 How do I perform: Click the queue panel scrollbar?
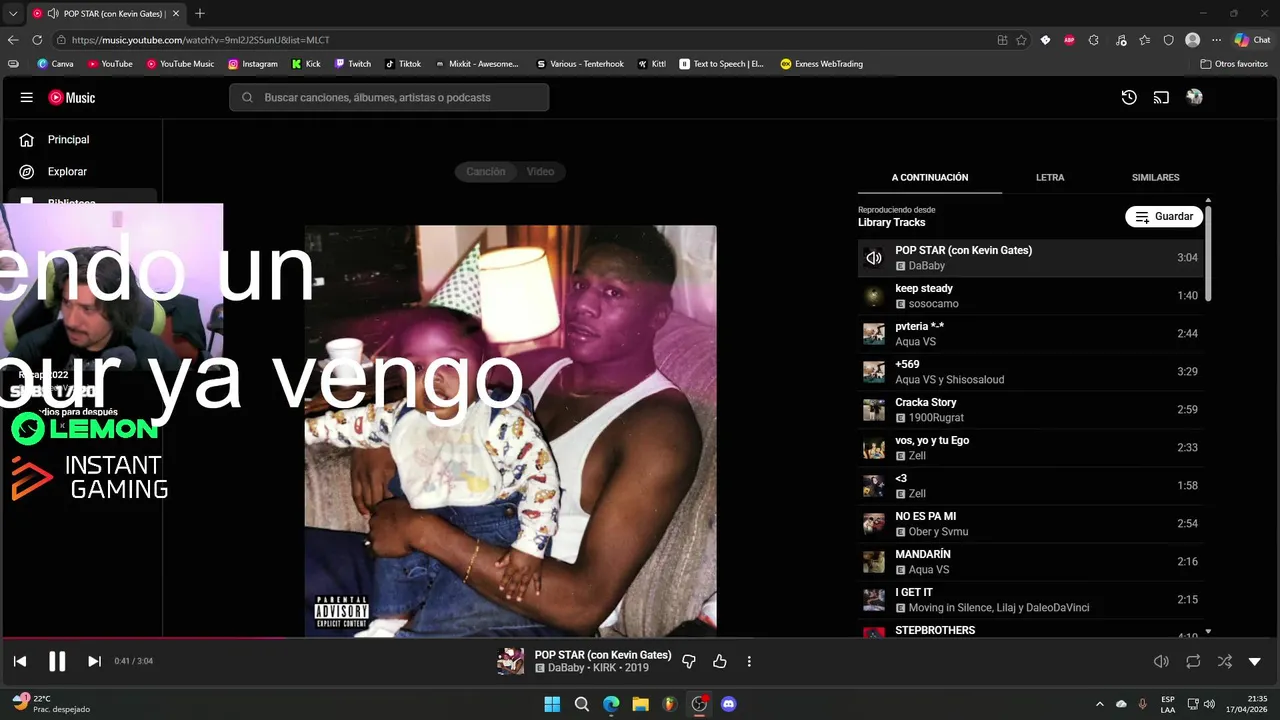(1208, 253)
